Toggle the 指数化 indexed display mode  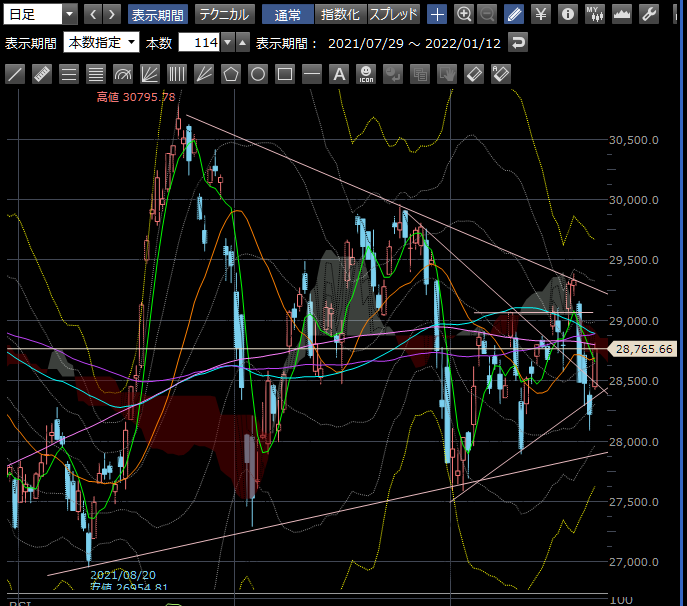point(340,14)
